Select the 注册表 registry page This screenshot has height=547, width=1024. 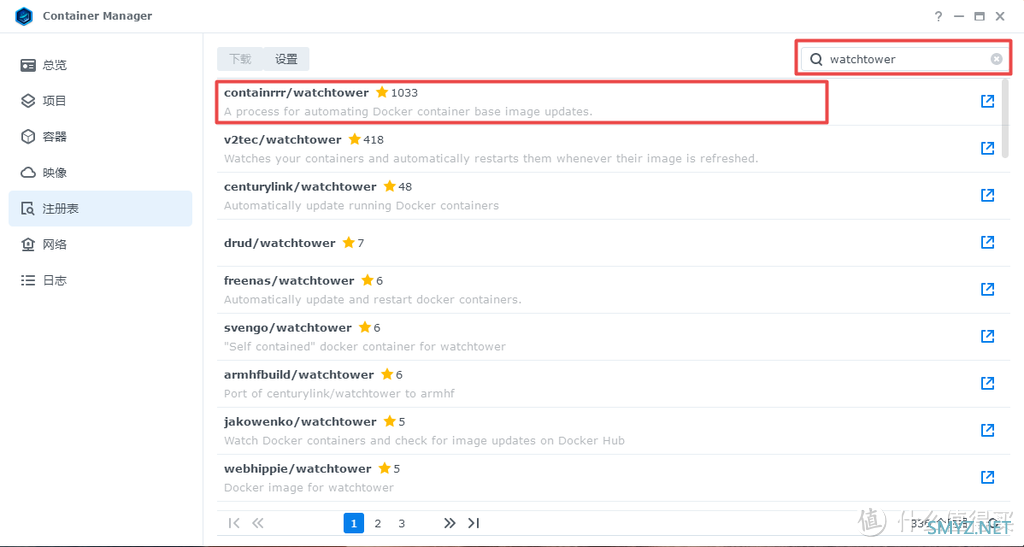[101, 209]
